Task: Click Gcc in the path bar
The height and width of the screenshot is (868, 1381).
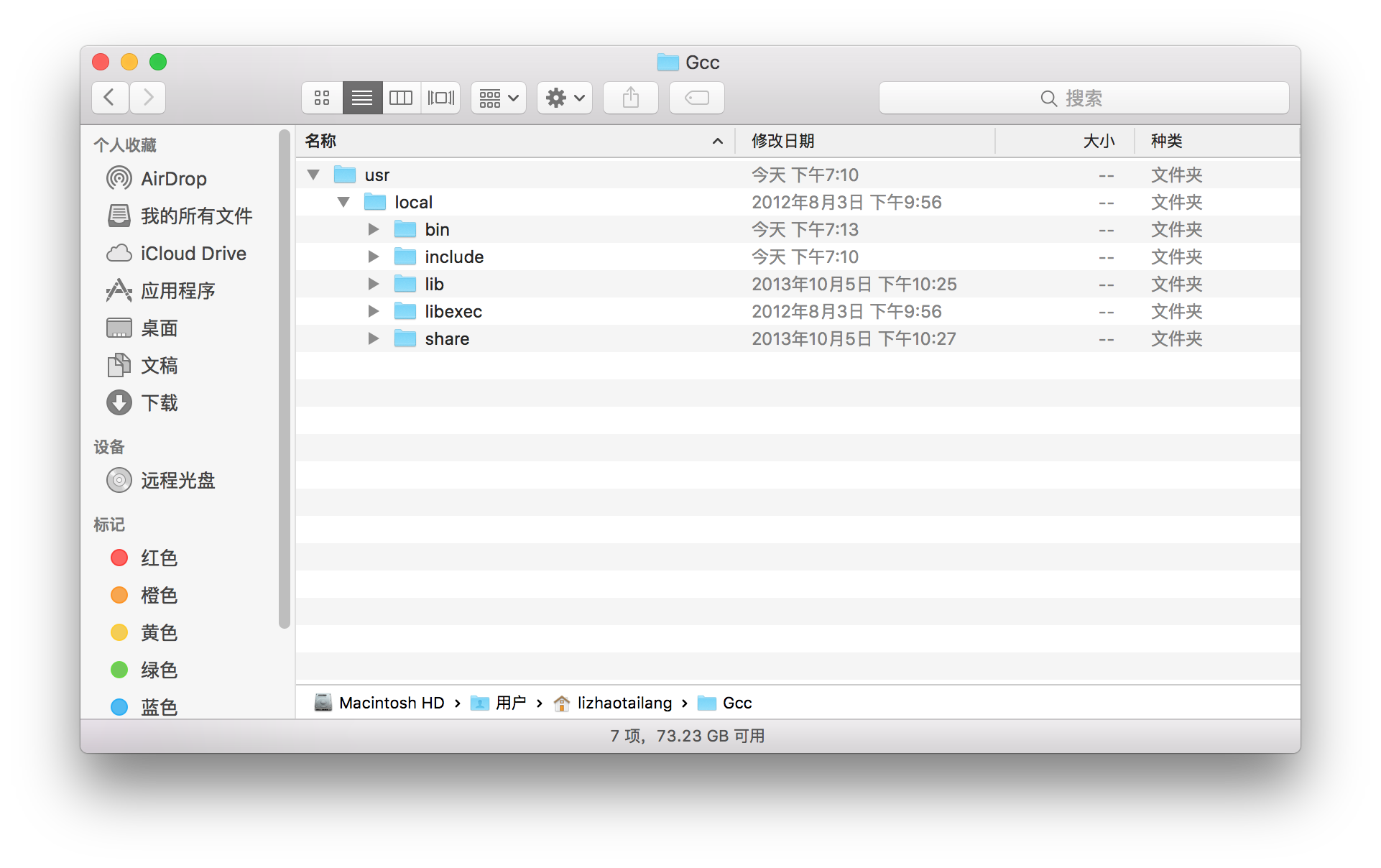Action: pos(725,703)
